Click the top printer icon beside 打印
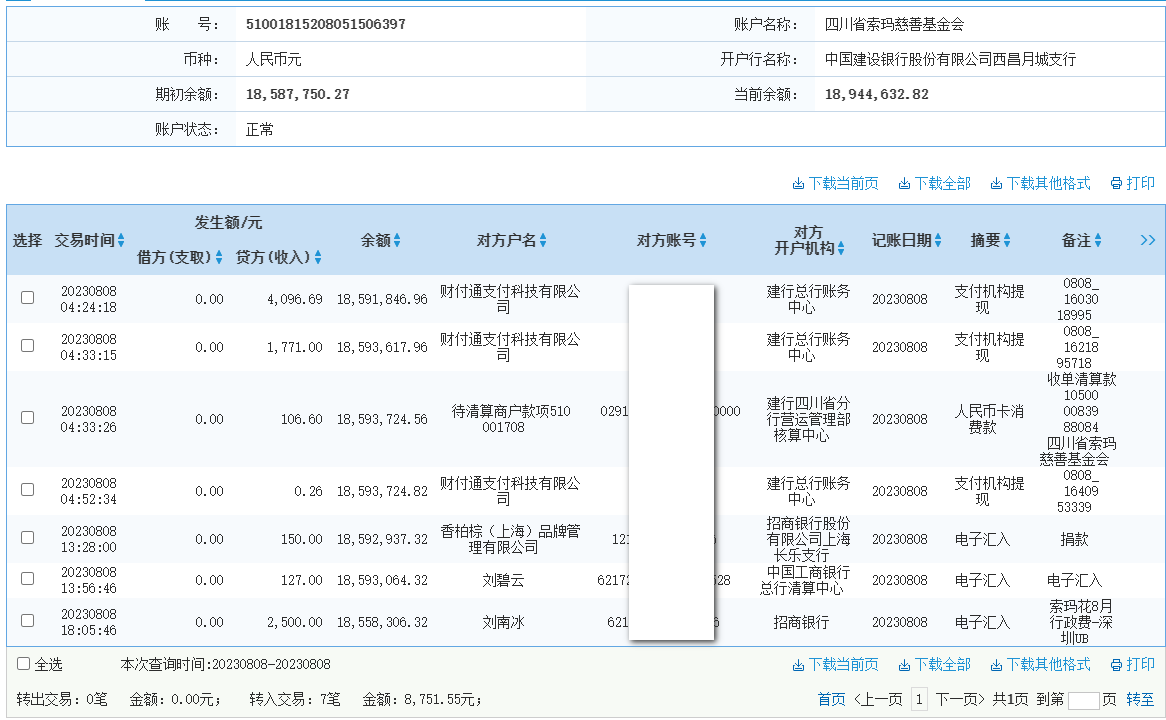Image resolution: width=1166 pixels, height=720 pixels. (1116, 184)
